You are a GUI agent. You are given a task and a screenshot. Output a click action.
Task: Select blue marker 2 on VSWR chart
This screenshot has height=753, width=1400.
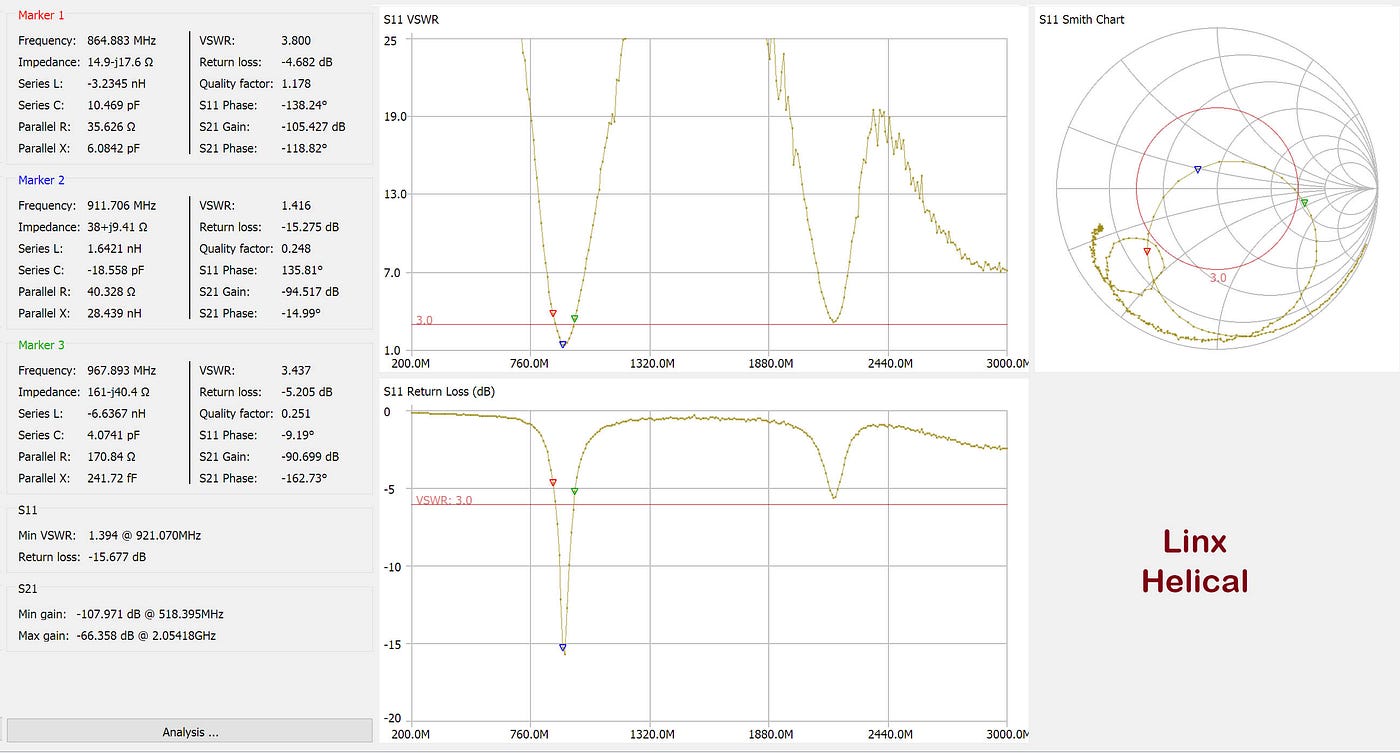(x=563, y=344)
